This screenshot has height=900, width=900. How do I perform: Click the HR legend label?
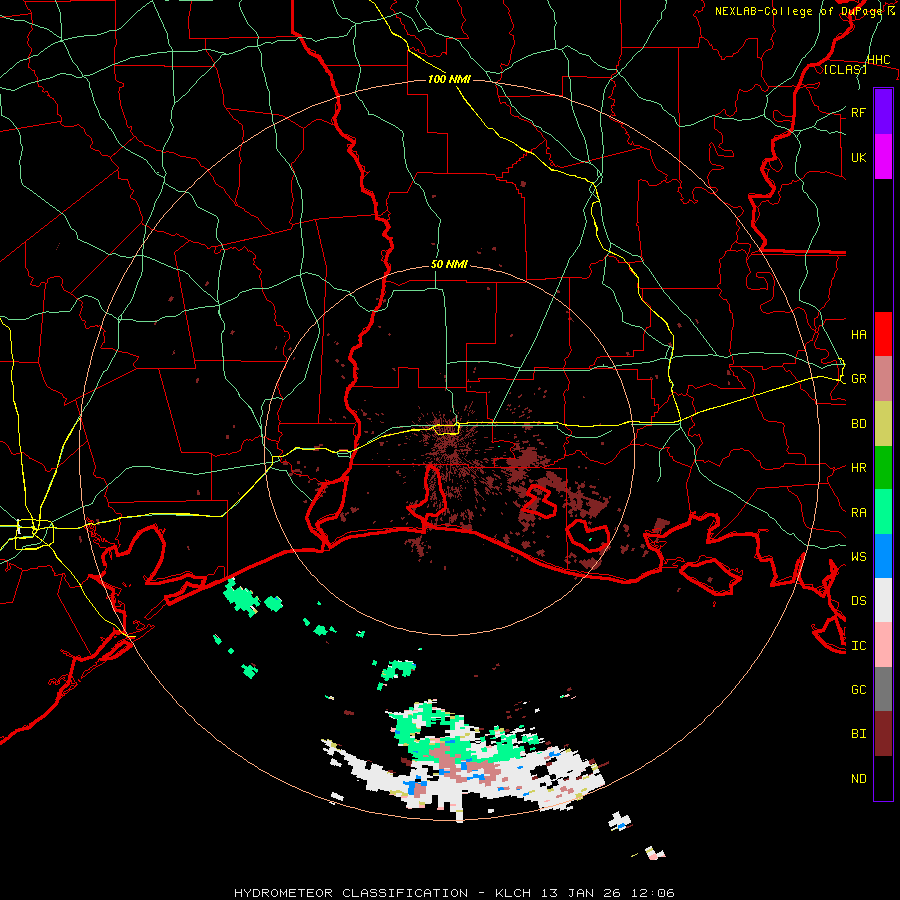[x=858, y=468]
